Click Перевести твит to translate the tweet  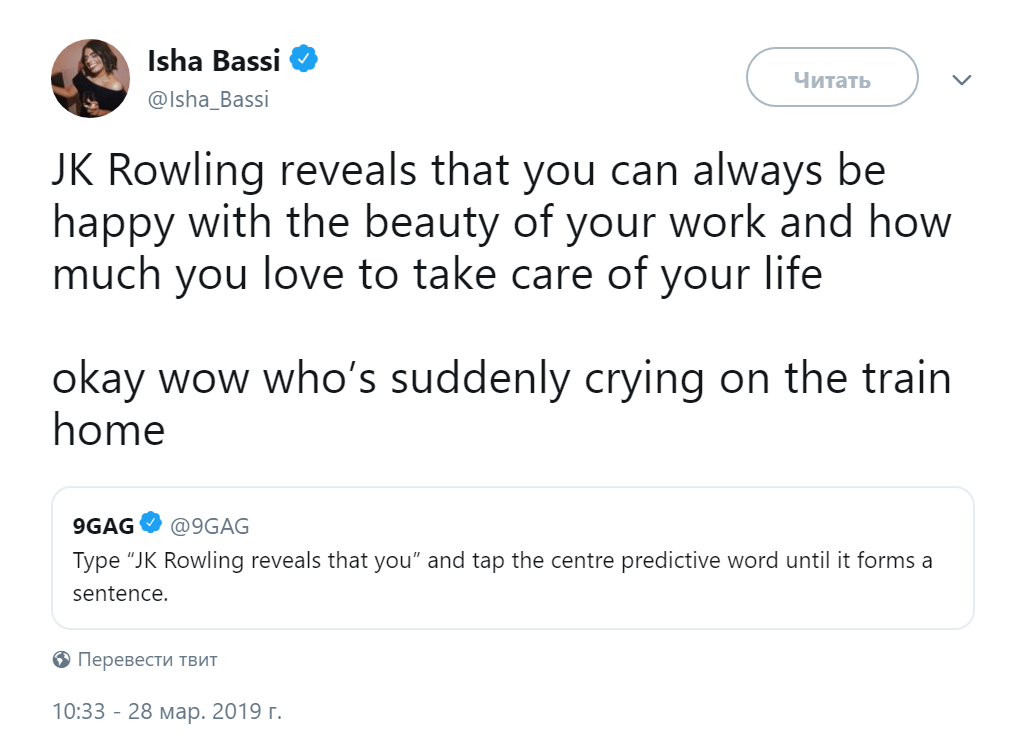[x=147, y=659]
